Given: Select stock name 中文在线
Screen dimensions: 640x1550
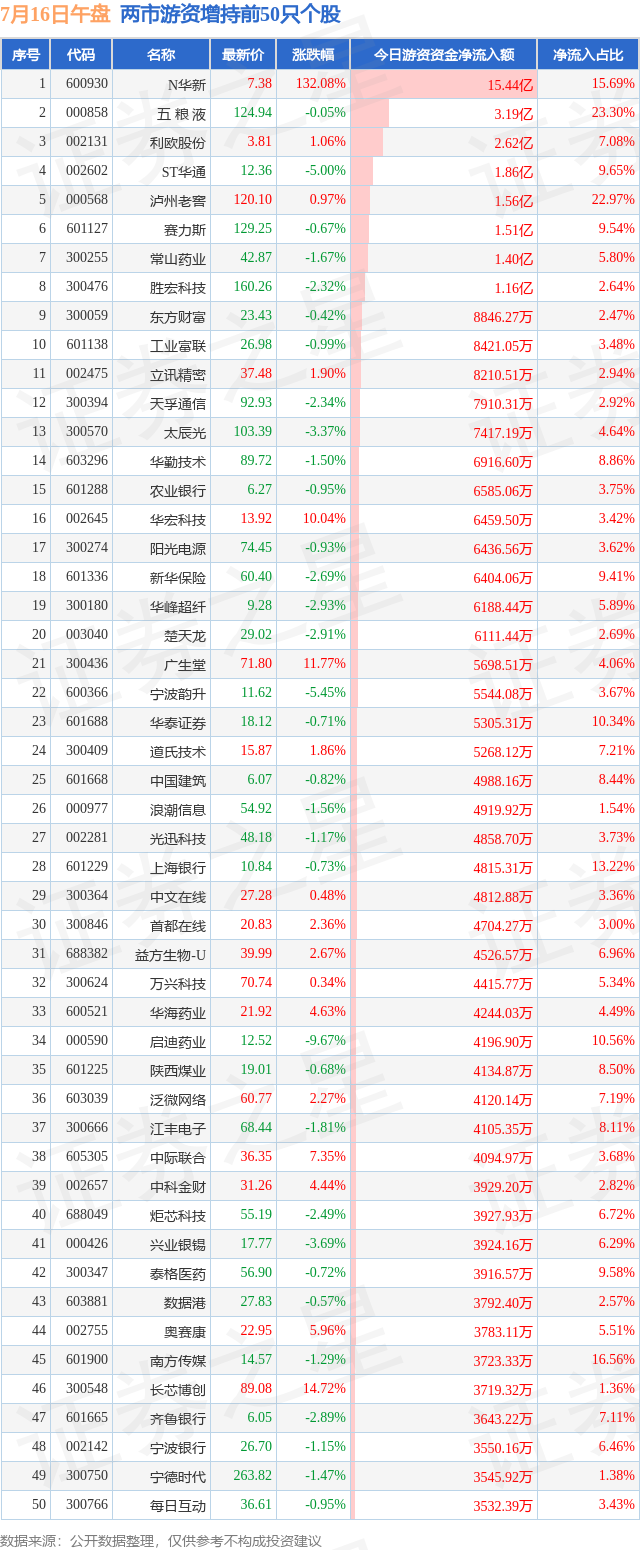Looking at the screenshot, I should pos(178,896).
